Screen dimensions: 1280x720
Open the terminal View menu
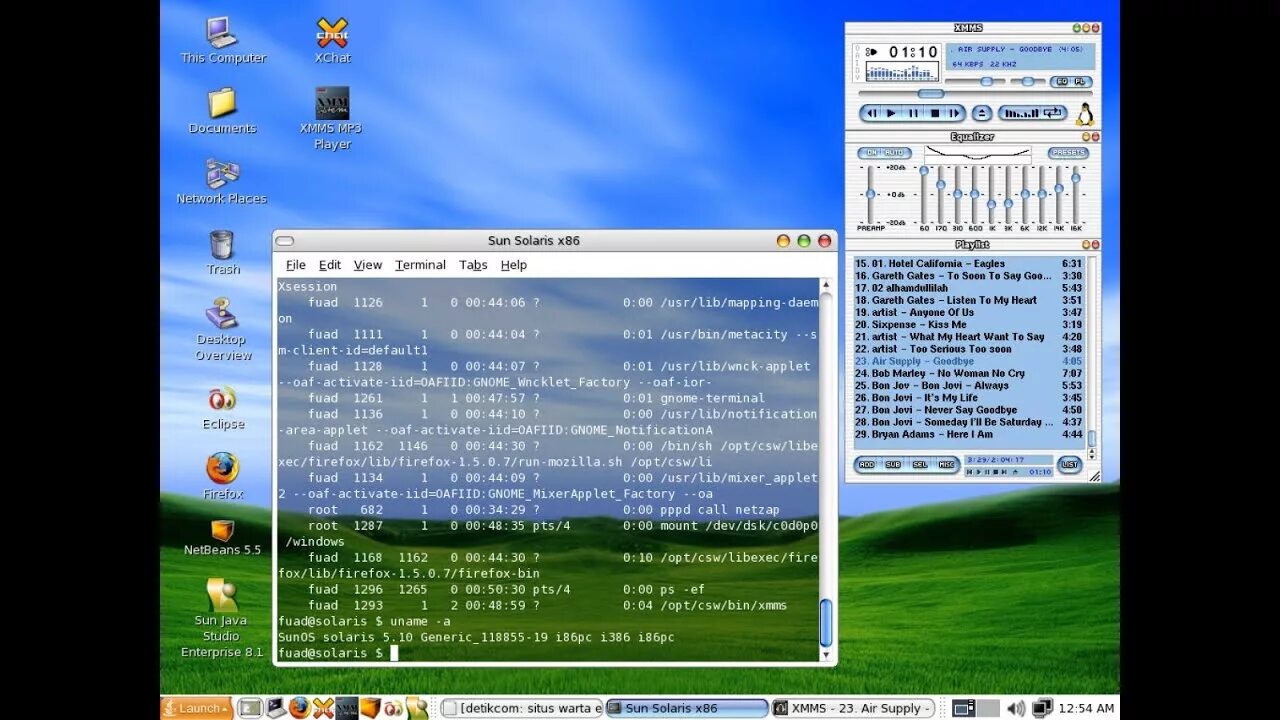(368, 265)
